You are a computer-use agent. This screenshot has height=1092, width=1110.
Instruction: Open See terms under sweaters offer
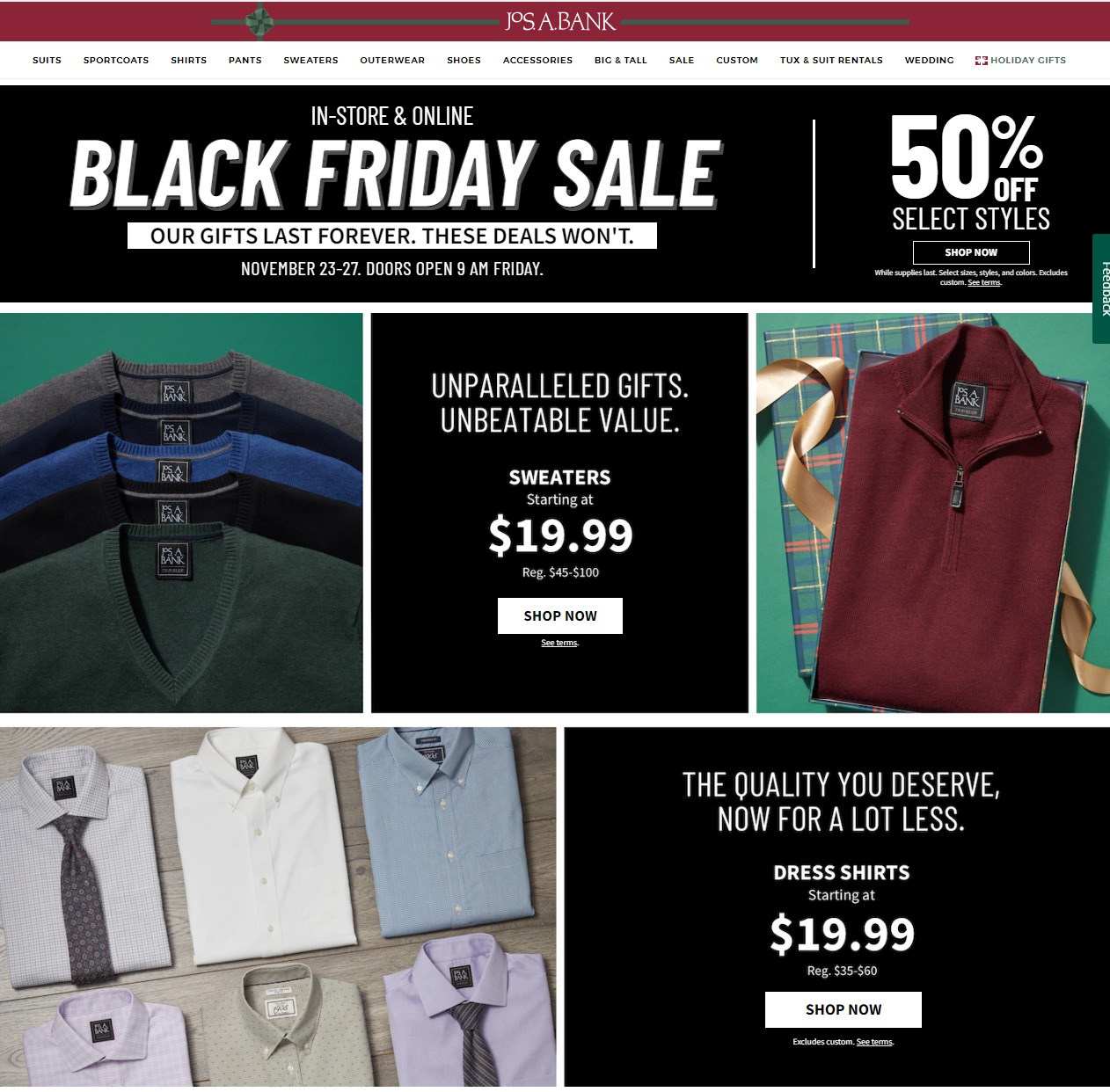tap(559, 643)
